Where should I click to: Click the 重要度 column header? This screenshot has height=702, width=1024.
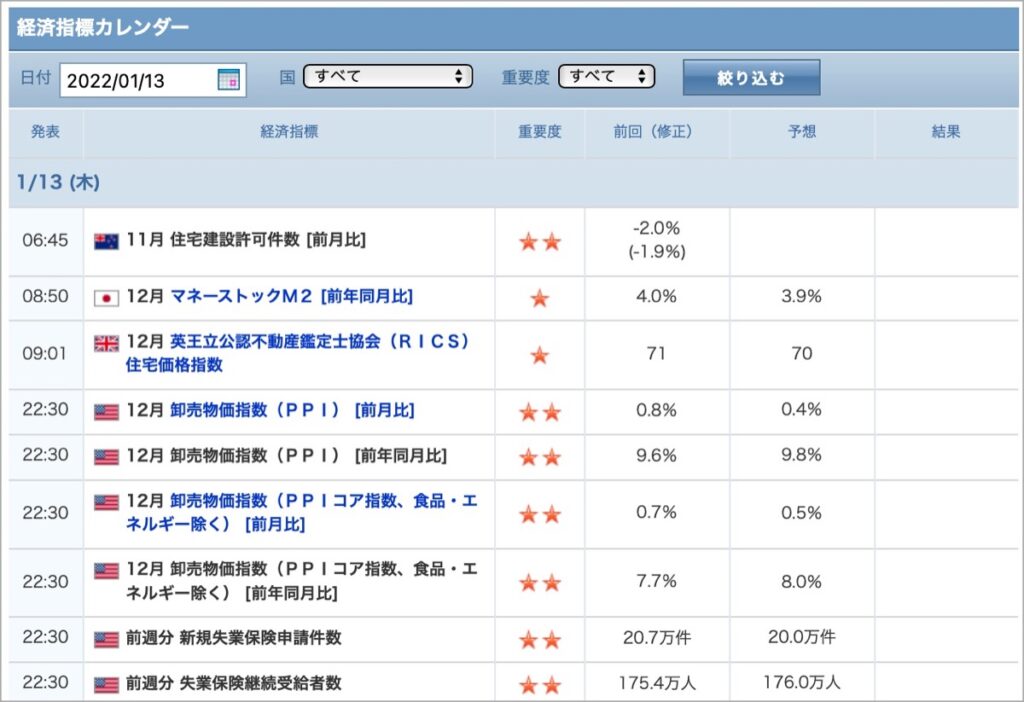pos(539,132)
